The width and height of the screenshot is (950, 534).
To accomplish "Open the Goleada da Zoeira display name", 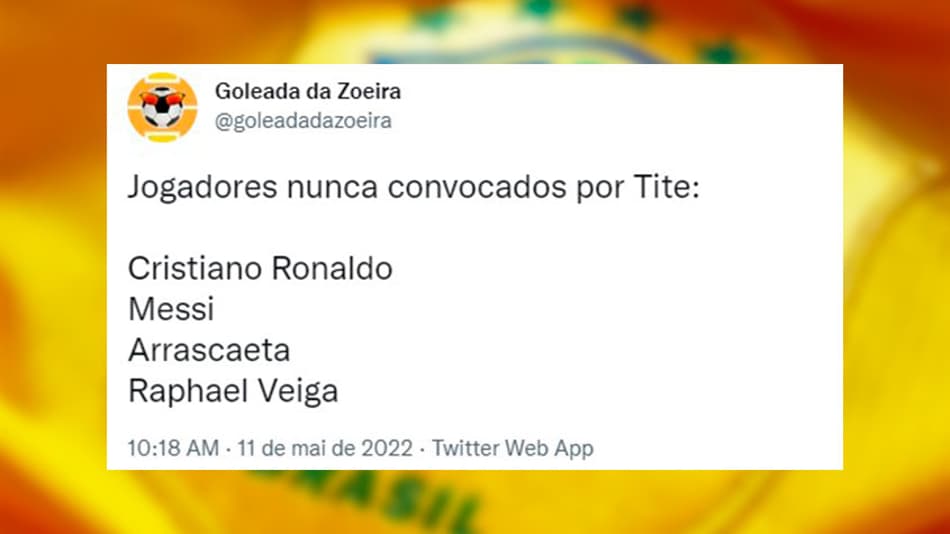I will [308, 92].
